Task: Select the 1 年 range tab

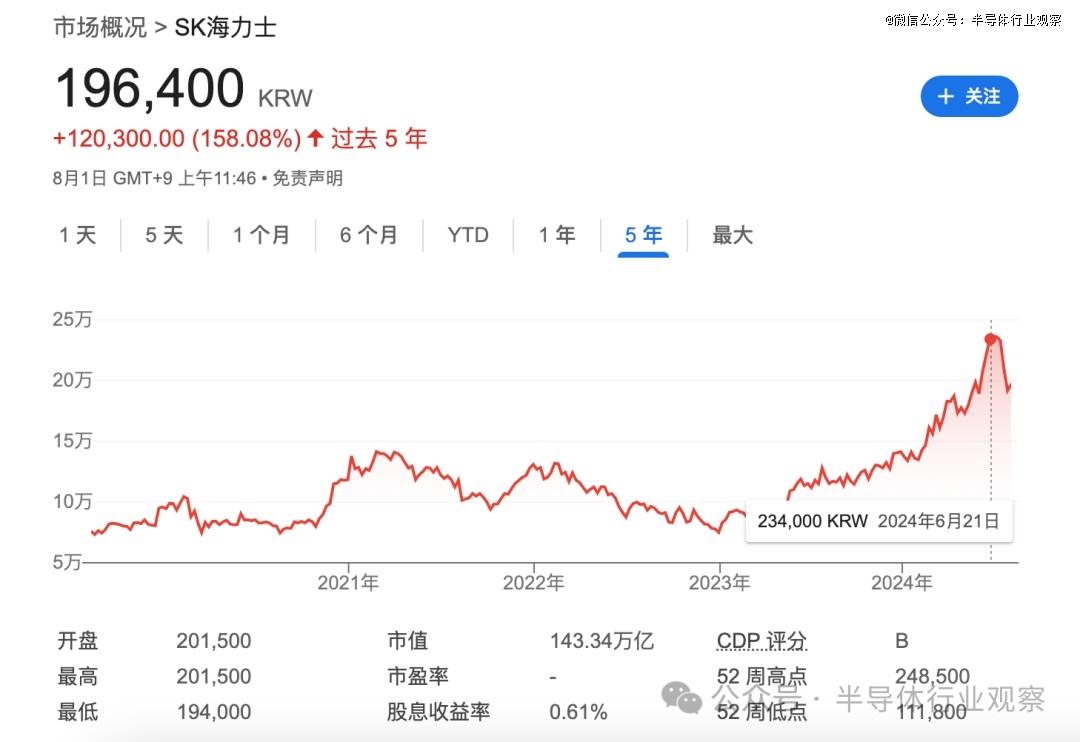Action: (557, 235)
